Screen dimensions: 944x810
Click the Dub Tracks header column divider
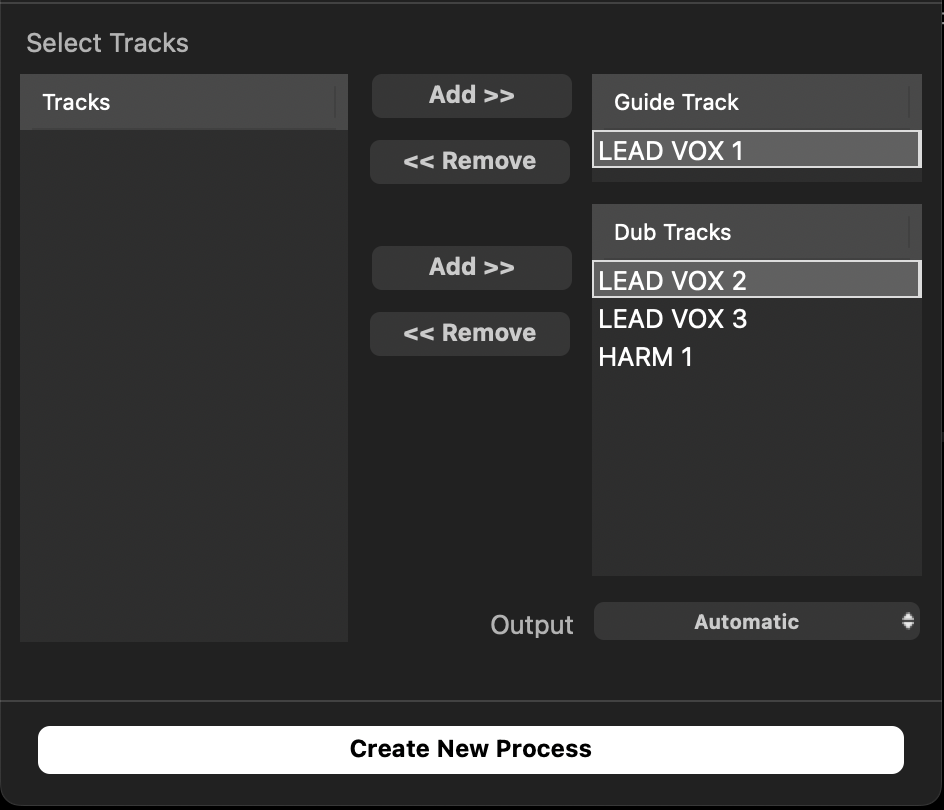(909, 232)
